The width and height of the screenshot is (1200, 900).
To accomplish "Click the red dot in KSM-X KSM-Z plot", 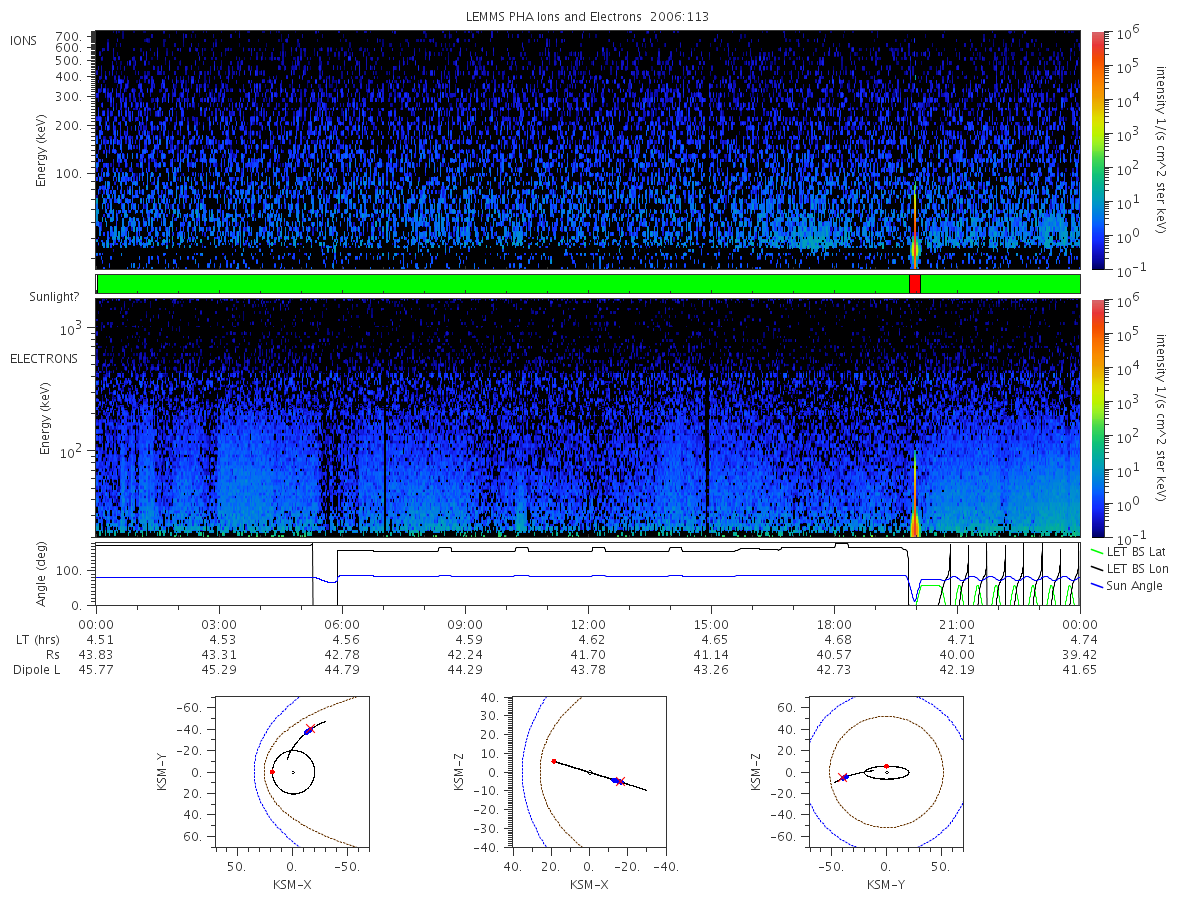I will click(553, 761).
